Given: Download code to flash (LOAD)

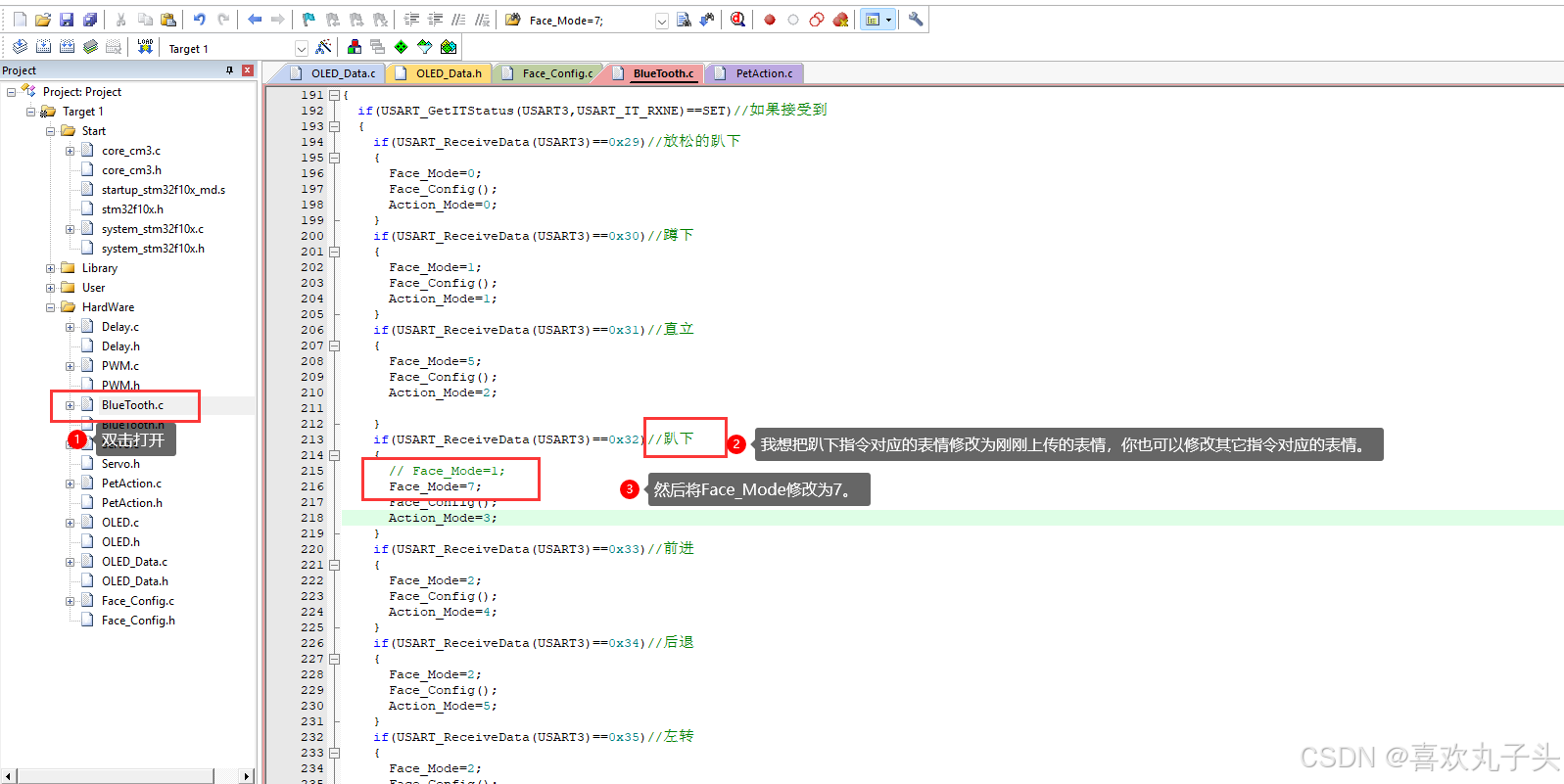Looking at the screenshot, I should click(145, 47).
